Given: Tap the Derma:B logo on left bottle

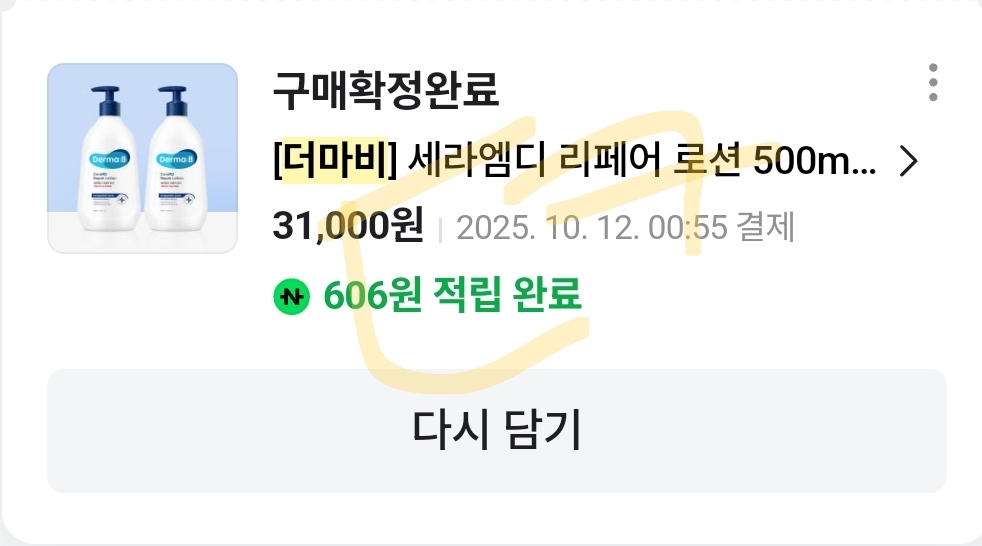Looking at the screenshot, I should 109,159.
